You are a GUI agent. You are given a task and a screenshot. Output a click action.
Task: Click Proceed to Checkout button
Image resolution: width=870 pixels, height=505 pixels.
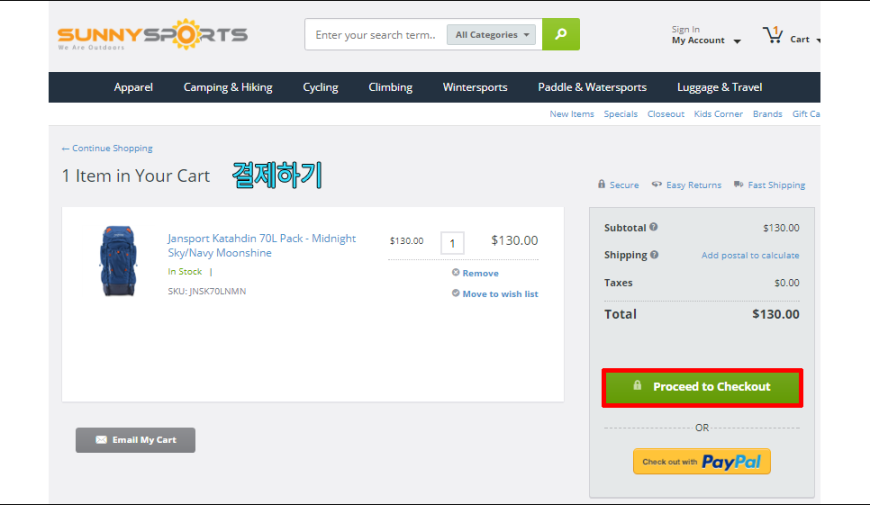point(702,387)
